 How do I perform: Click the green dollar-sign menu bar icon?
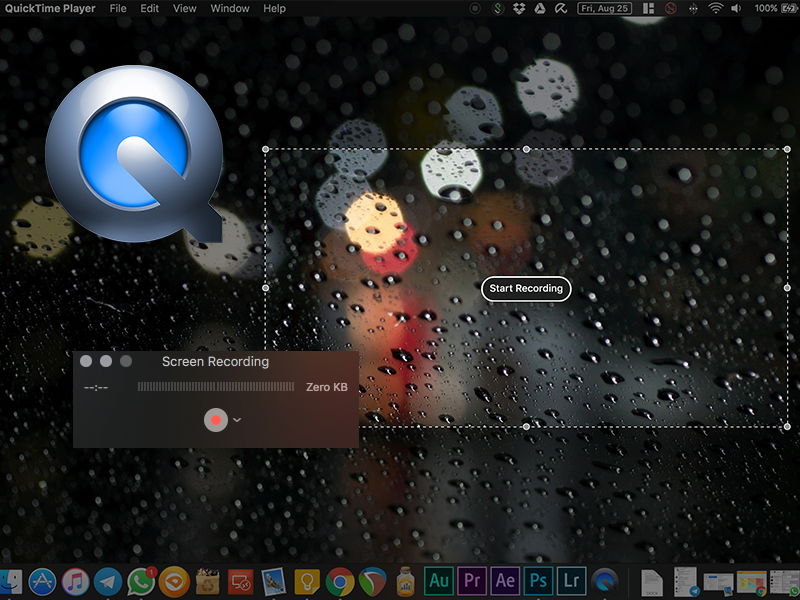[499, 8]
